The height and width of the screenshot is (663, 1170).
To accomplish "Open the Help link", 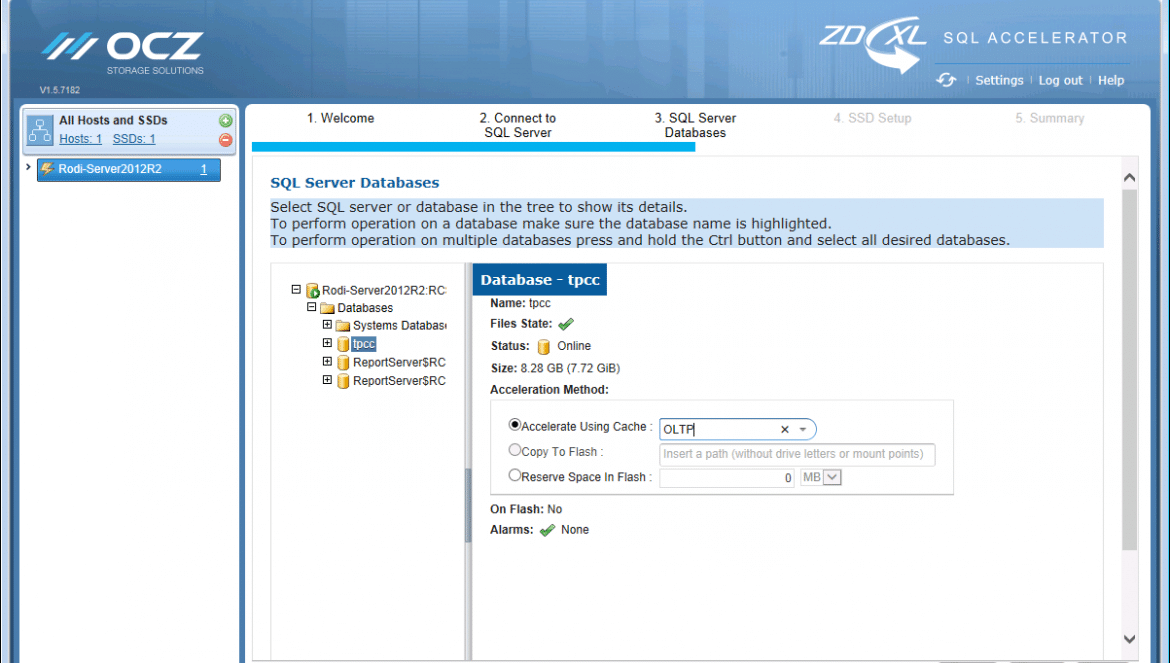I will tap(1111, 81).
